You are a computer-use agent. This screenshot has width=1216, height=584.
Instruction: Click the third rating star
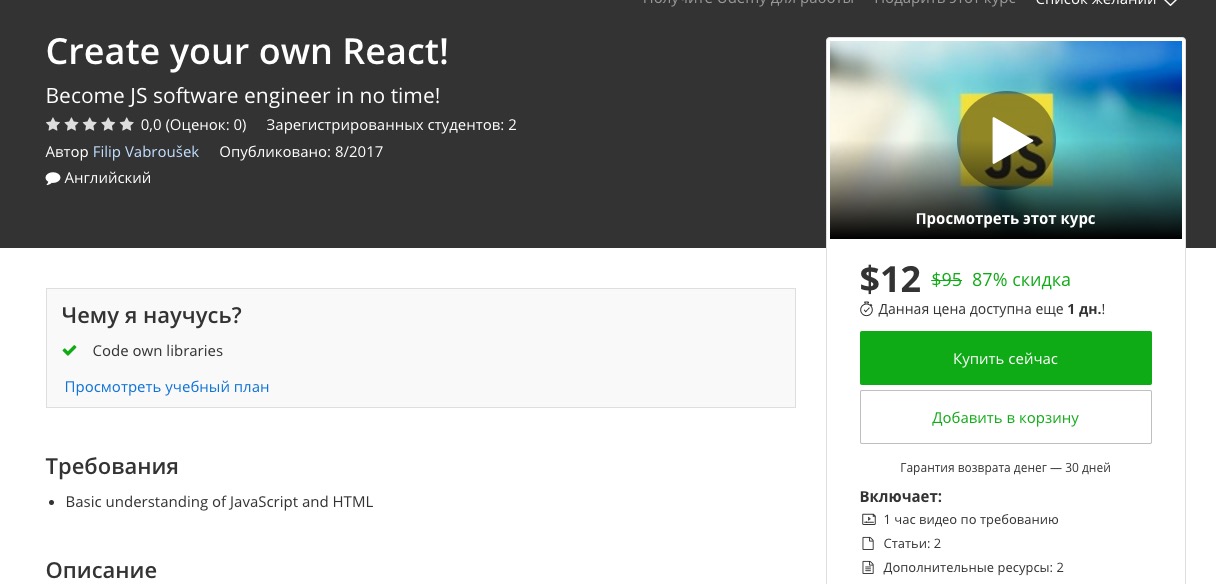point(90,125)
